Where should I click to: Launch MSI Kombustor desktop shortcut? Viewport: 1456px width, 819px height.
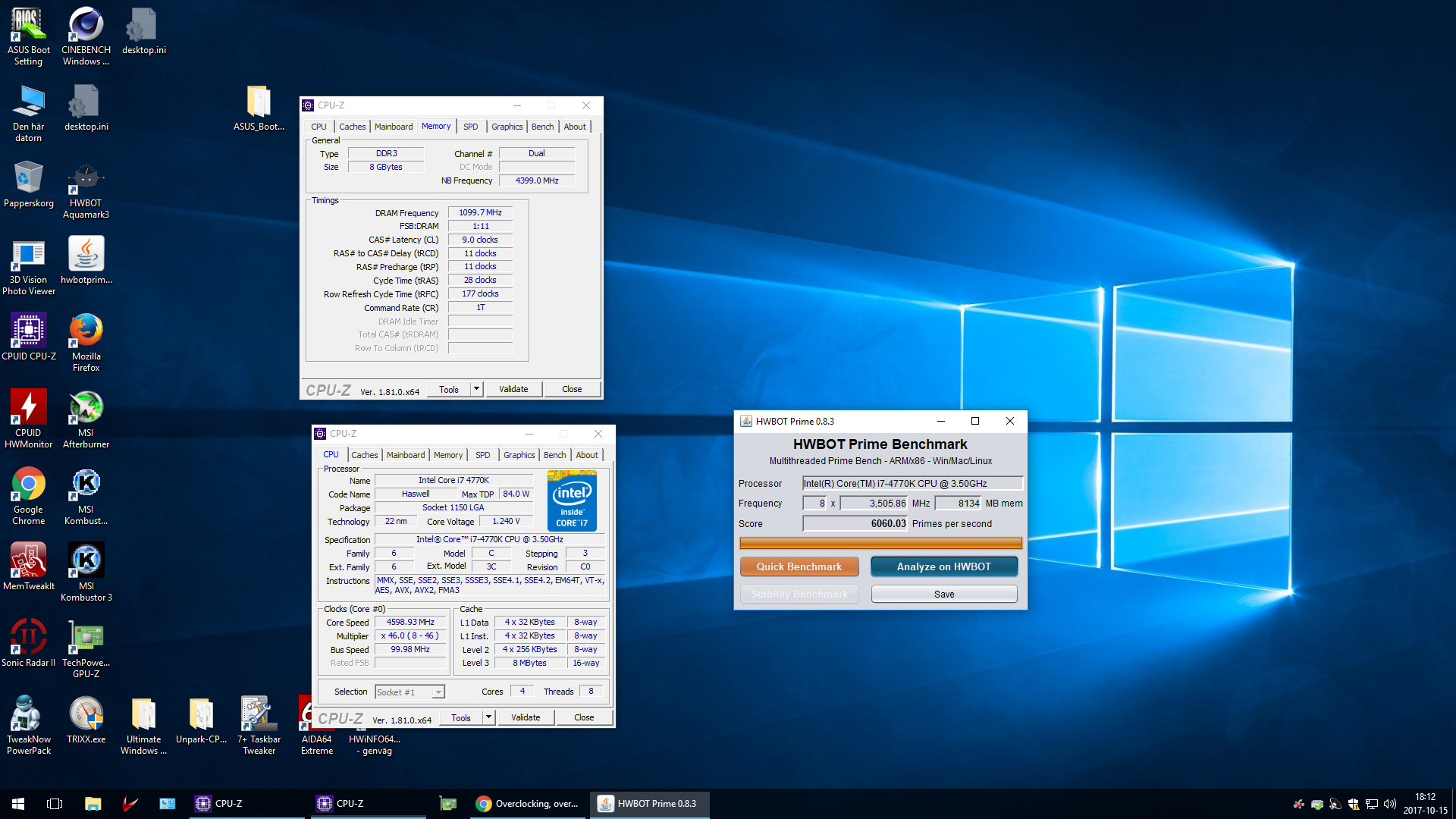(x=86, y=496)
